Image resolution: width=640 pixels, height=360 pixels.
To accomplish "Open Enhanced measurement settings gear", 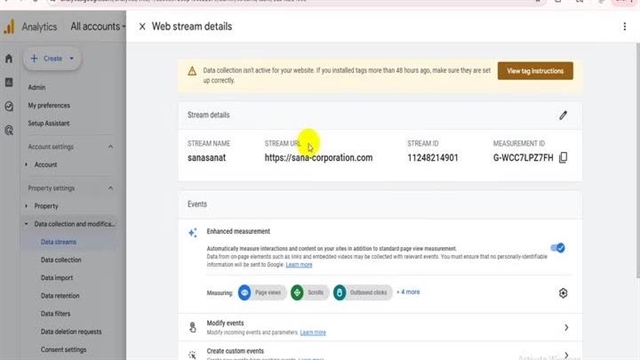I will pos(563,293).
